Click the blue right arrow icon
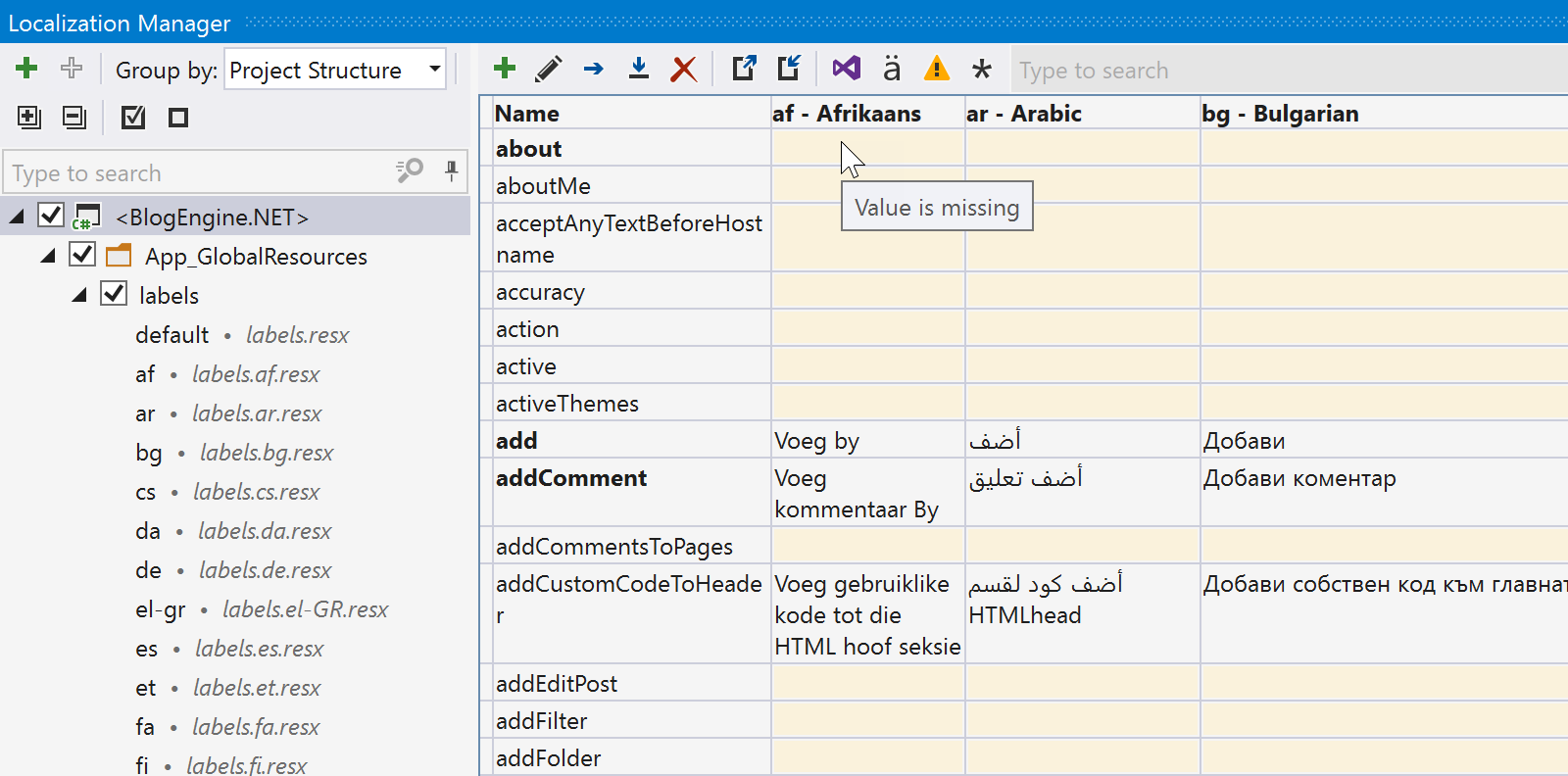The height and width of the screenshot is (776, 1568). coord(593,69)
